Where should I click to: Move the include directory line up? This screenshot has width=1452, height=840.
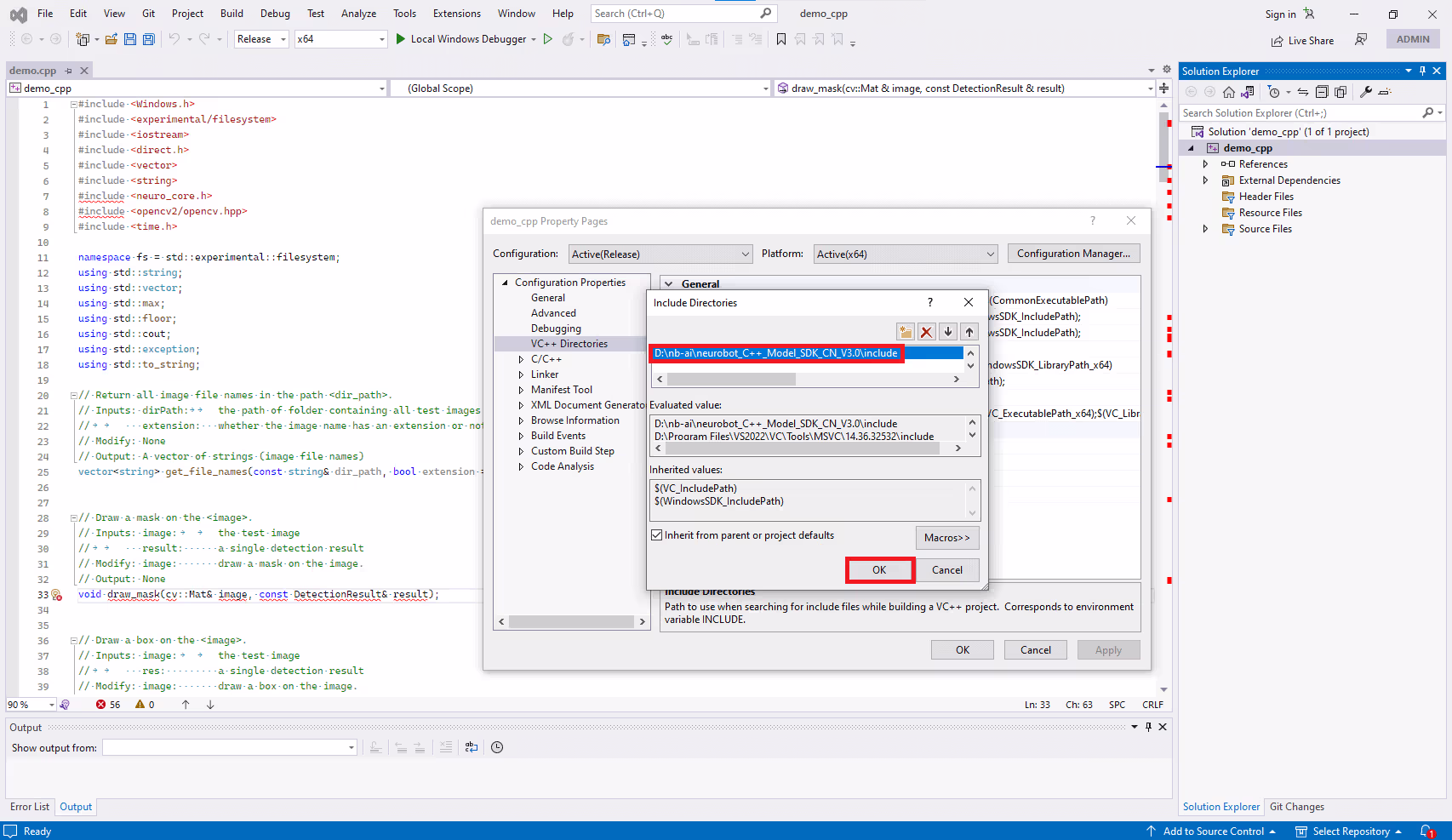point(969,332)
